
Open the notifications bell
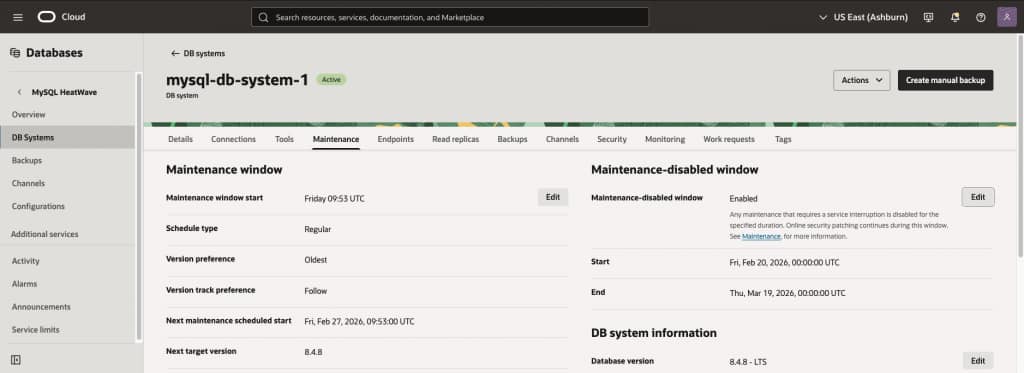(955, 18)
